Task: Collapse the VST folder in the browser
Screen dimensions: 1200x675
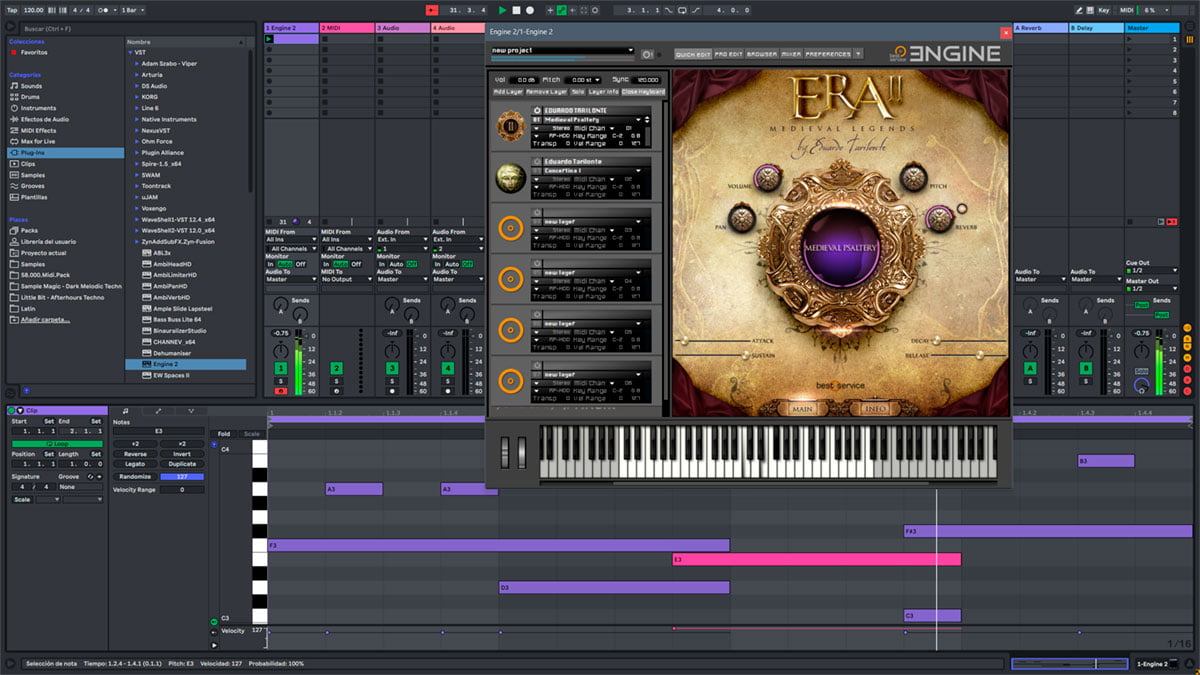Action: click(x=130, y=52)
